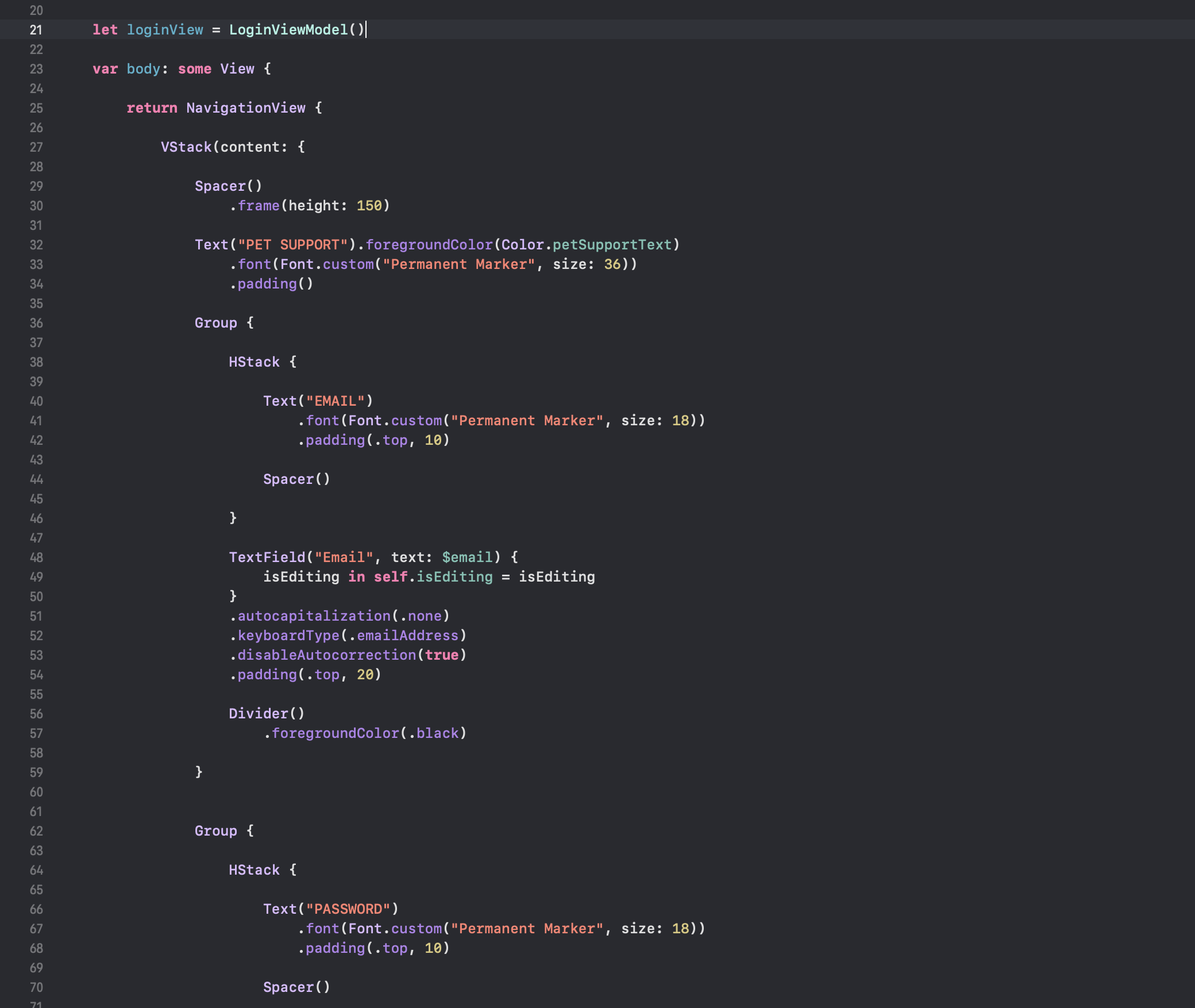
Task: Click 'some' keyword on line 23
Action: 195,69
